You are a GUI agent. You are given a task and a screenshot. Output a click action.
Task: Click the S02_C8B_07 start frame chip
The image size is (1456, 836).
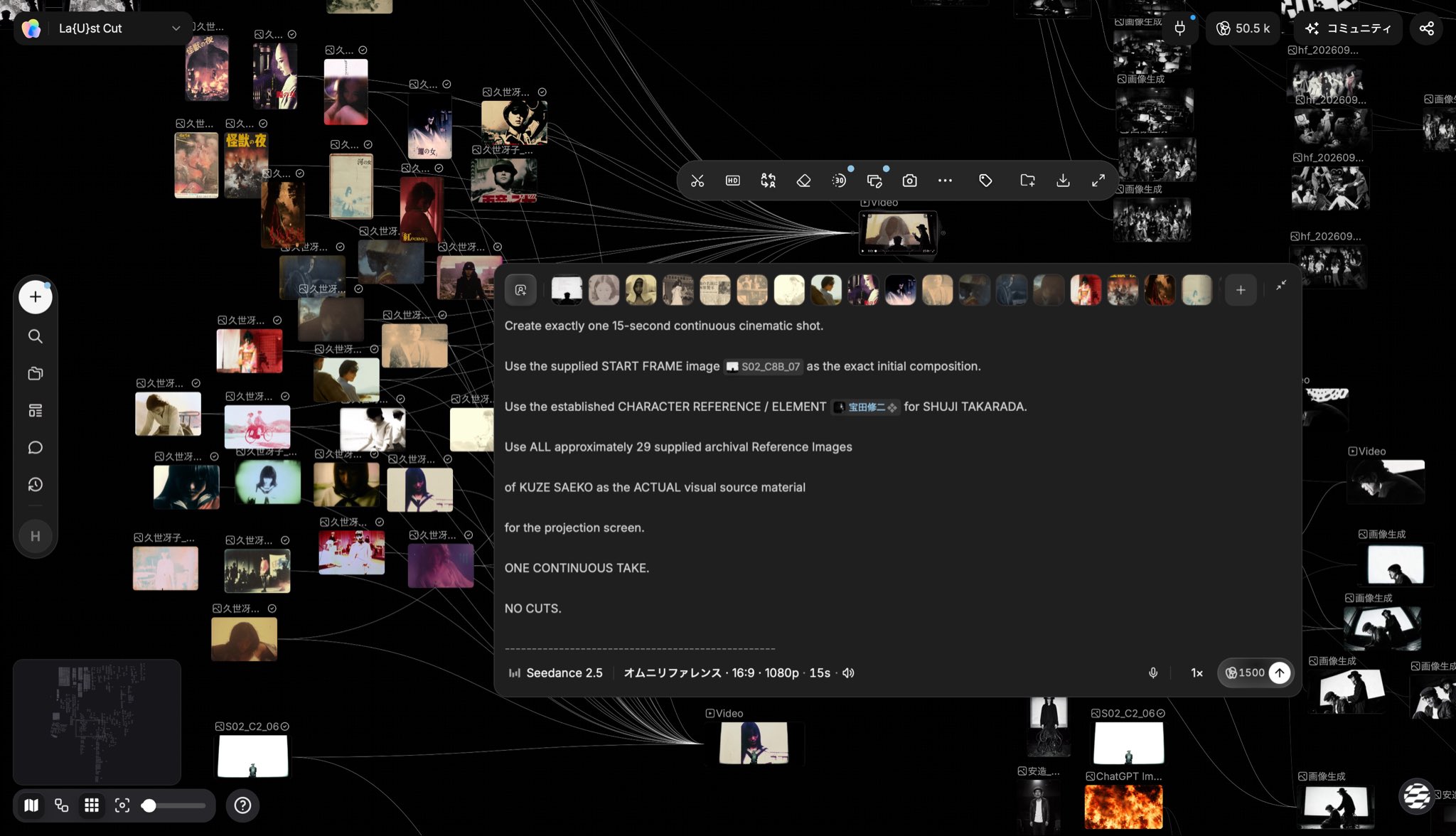[764, 367]
